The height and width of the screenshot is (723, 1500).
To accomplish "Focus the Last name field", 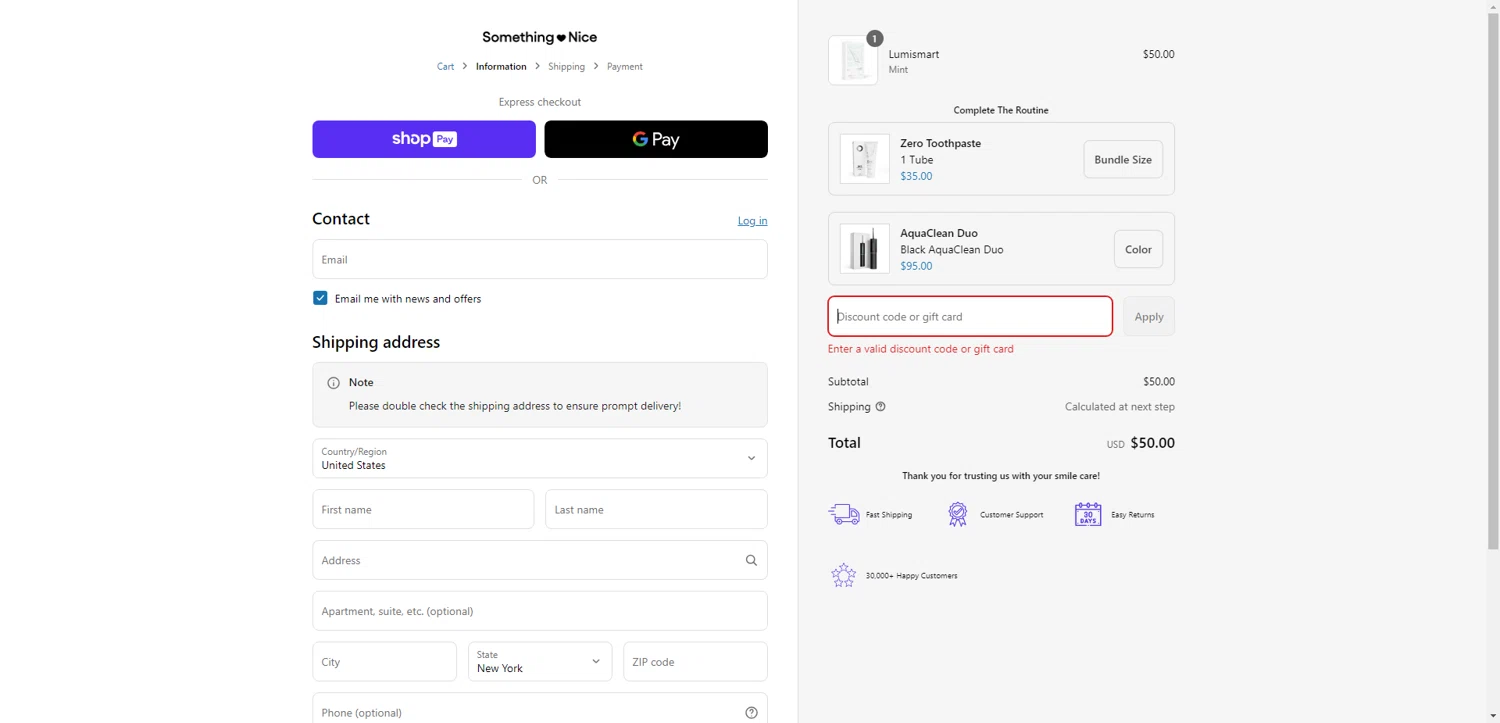I will click(x=656, y=509).
